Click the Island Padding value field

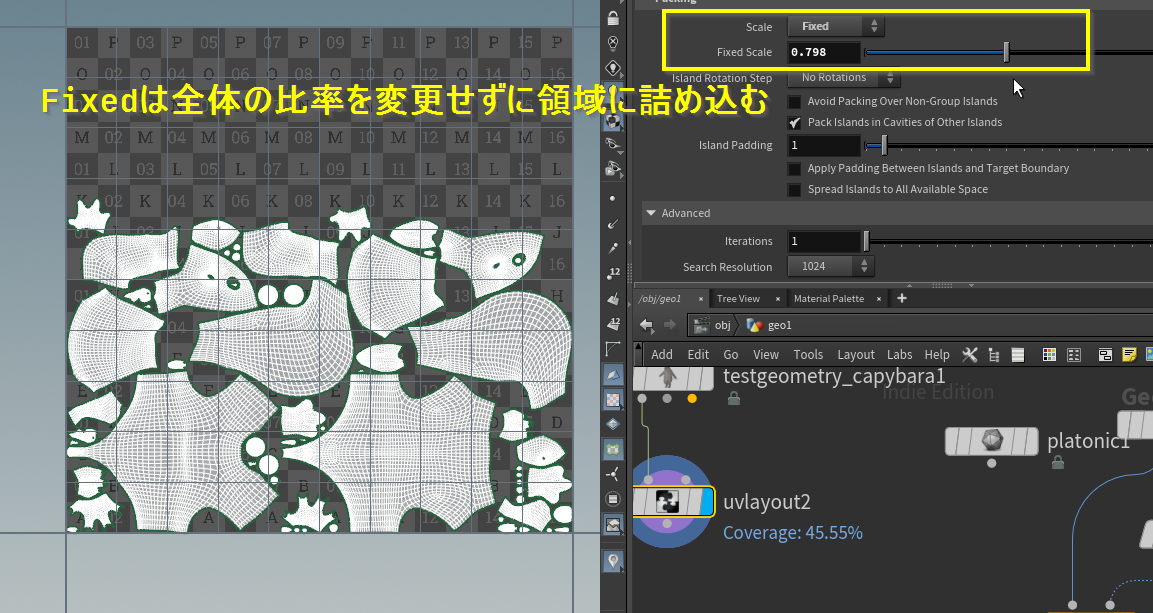pyautogui.click(x=824, y=146)
